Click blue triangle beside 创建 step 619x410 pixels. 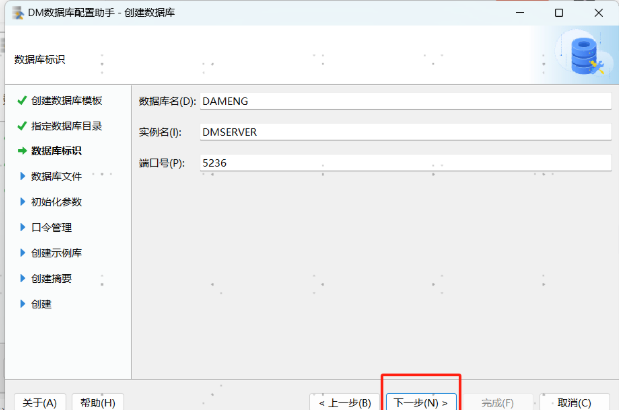pyautogui.click(x=23, y=304)
